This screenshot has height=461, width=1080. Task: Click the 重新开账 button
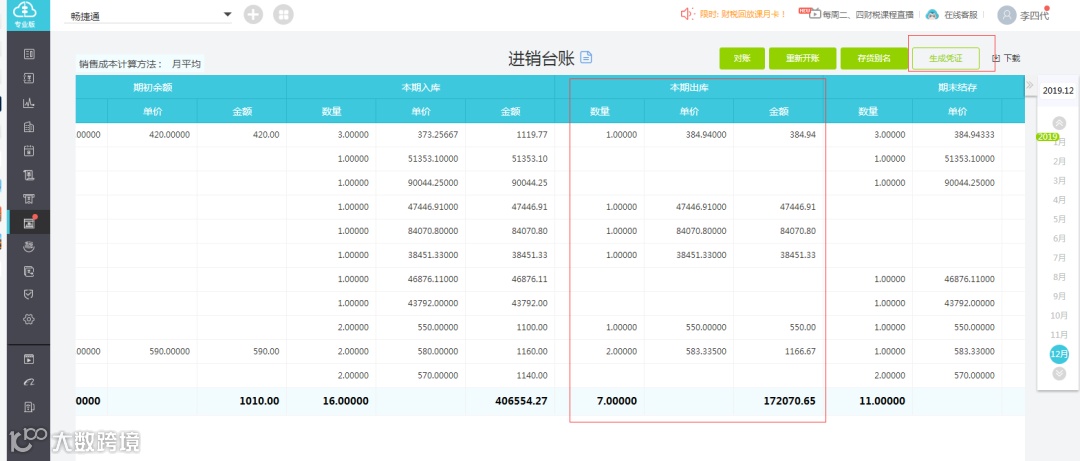[802, 59]
